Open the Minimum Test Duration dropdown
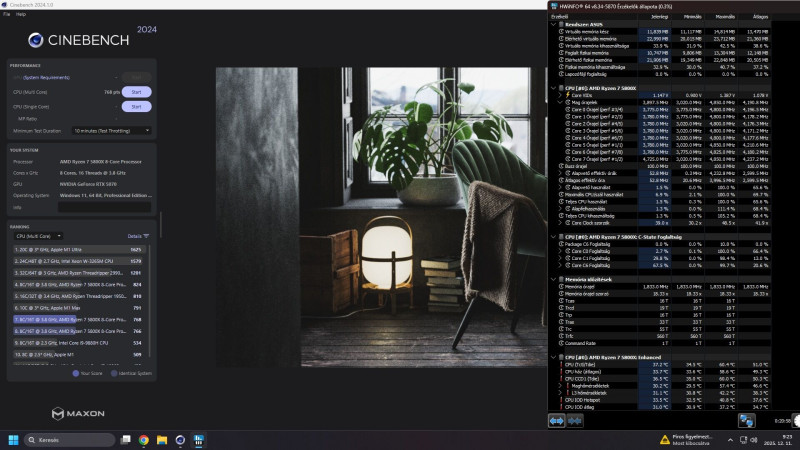The image size is (800, 450). [112, 131]
